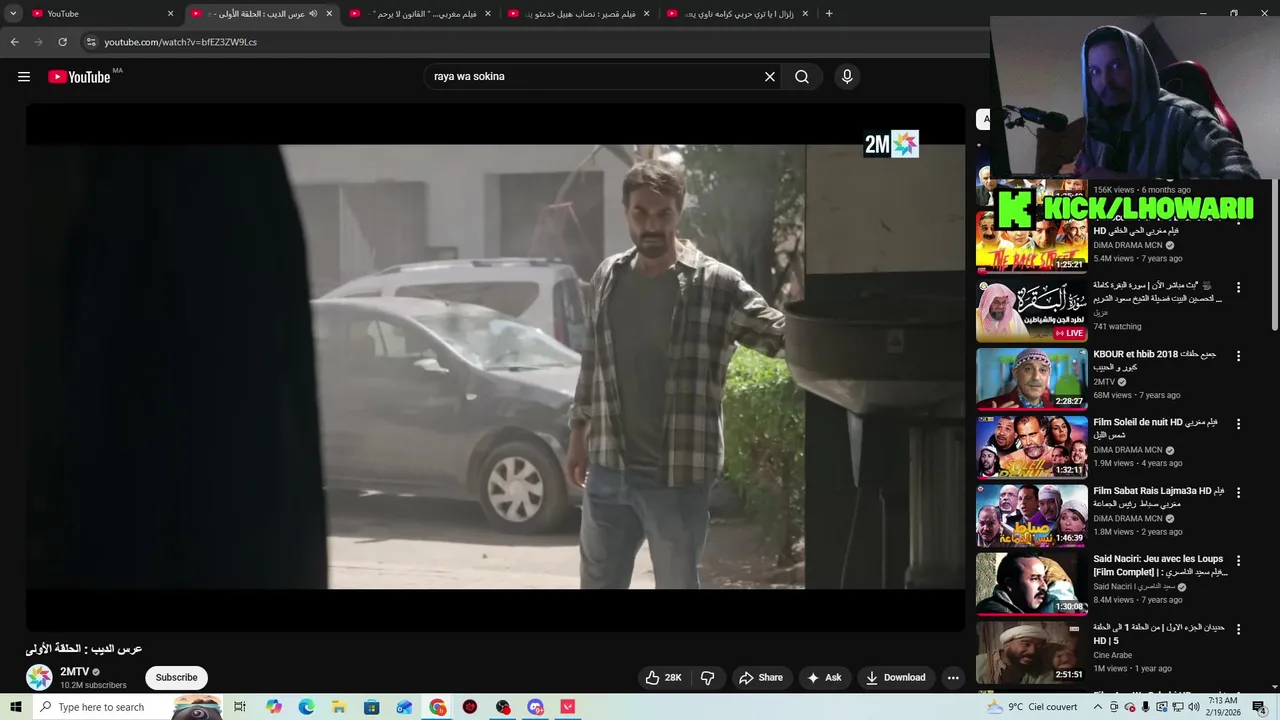Launch Copilot from the taskbar
The height and width of the screenshot is (720, 1280).
click(274, 707)
